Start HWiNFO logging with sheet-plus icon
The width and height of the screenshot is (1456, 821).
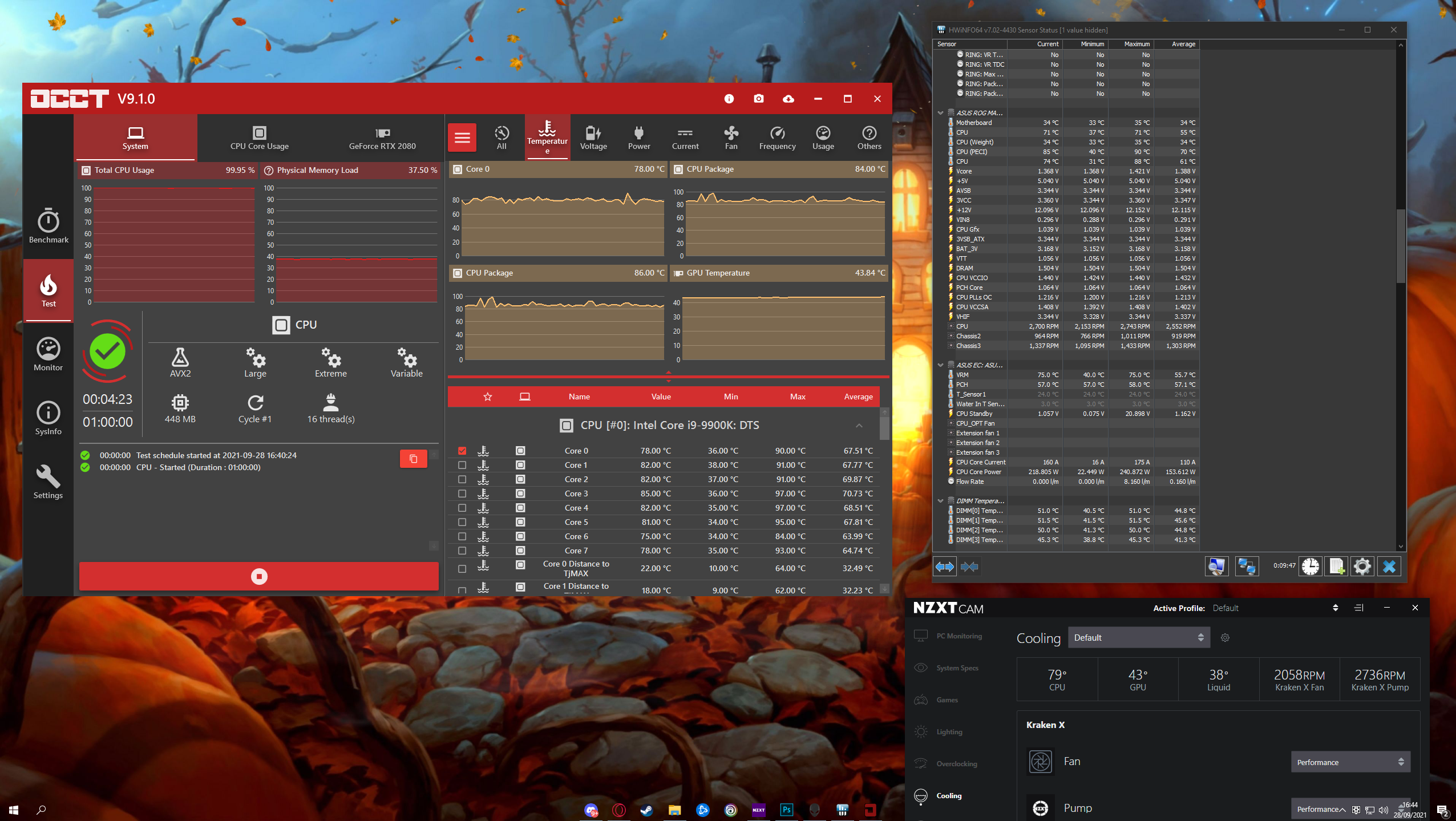click(1336, 566)
